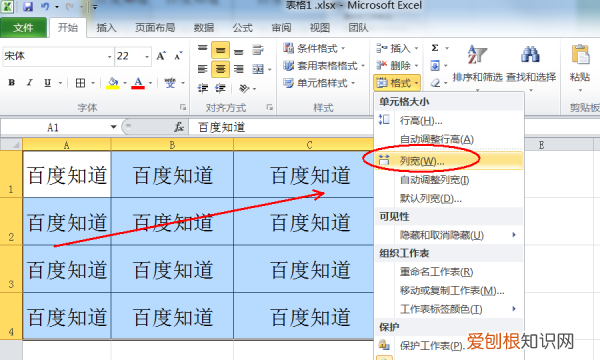This screenshot has width=600, height=360.
Task: Decrease indent icon
Action: (202, 88)
